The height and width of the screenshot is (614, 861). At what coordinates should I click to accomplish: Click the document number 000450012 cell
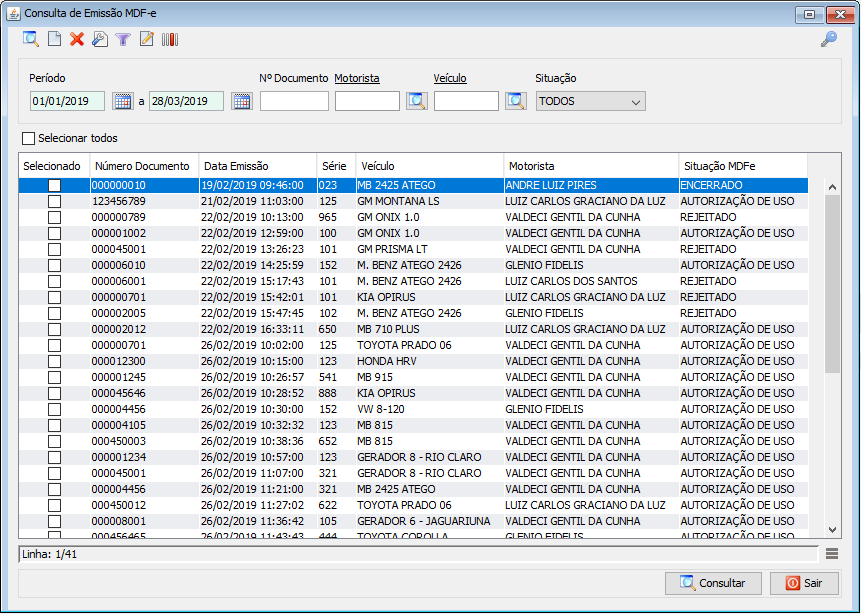[x=144, y=505]
